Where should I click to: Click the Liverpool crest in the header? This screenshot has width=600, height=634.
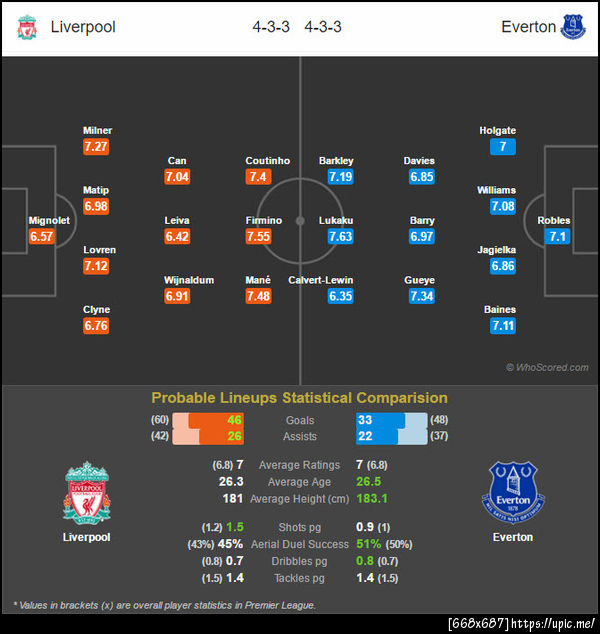tap(26, 27)
